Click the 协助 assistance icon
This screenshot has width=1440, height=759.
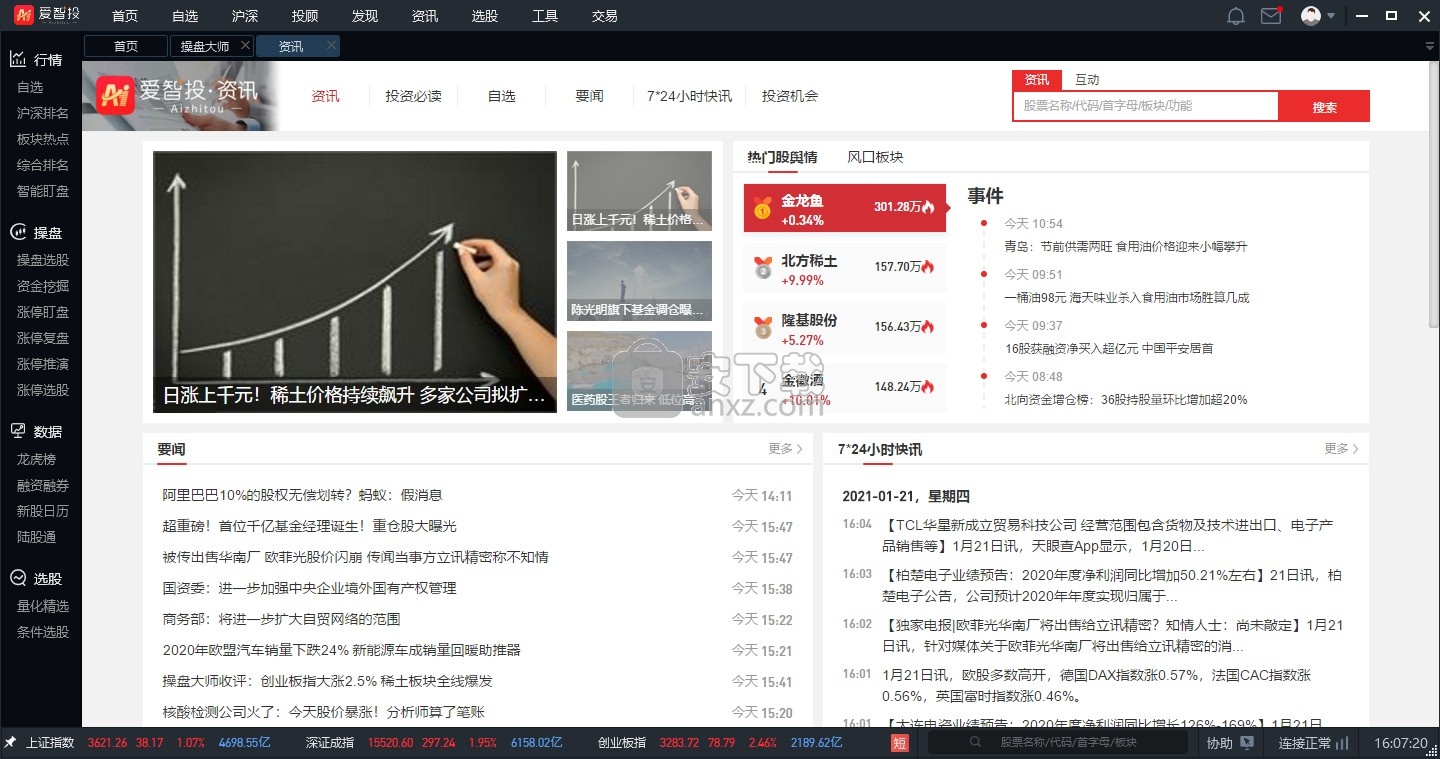coord(1247,743)
